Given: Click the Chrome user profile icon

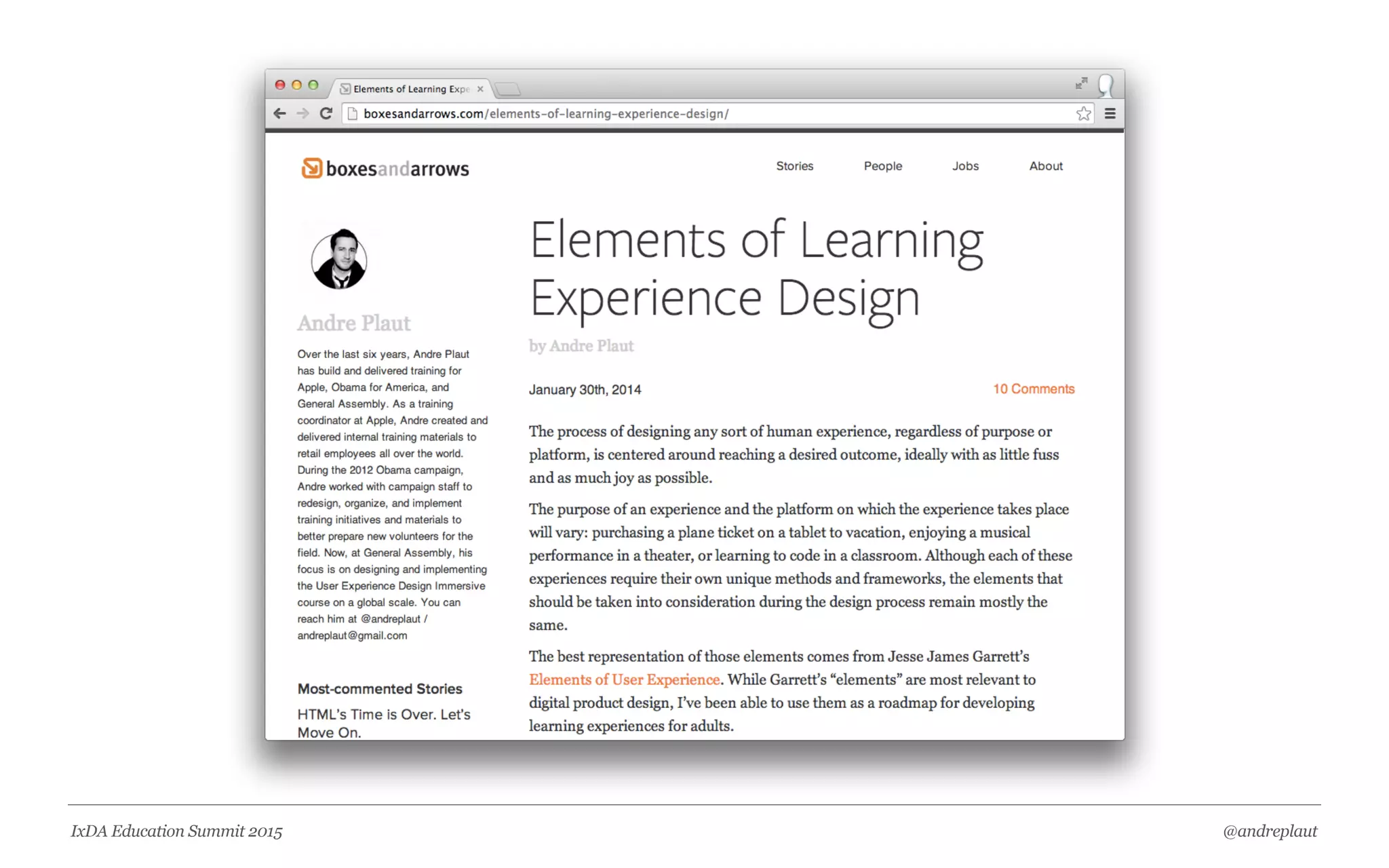Looking at the screenshot, I should click(1106, 85).
